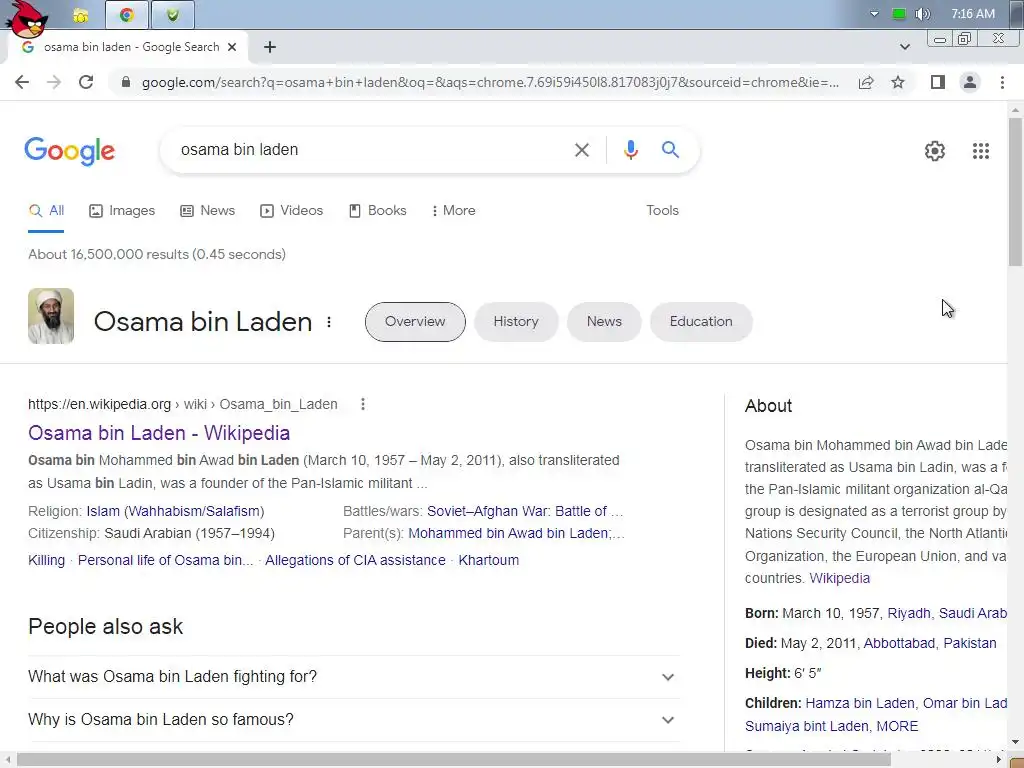
Task: Open Osama bin Laden - Wikipedia result
Action: 159,433
